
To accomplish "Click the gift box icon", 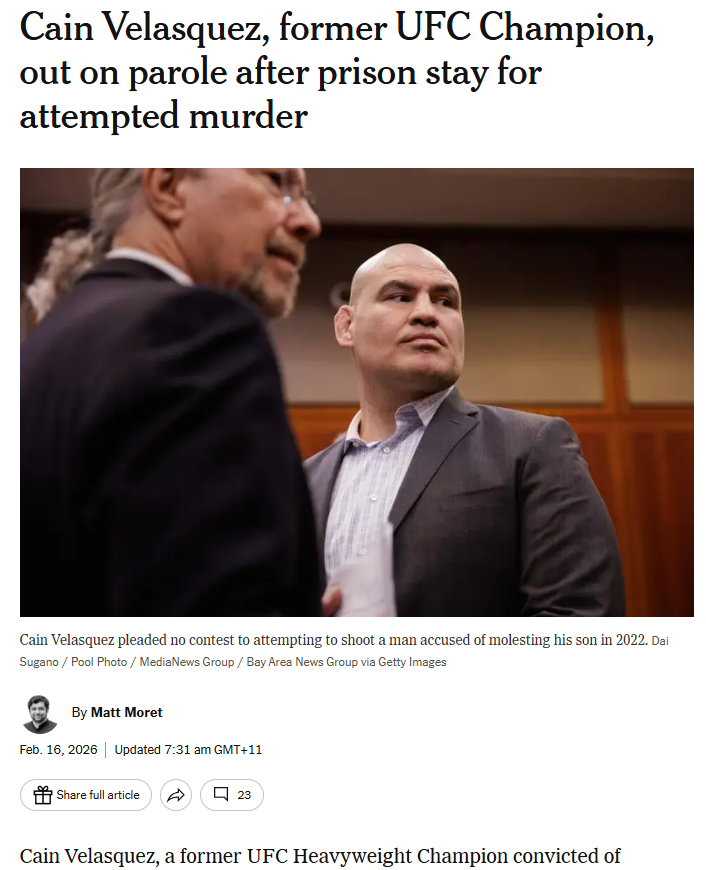I will pyautogui.click(x=43, y=795).
